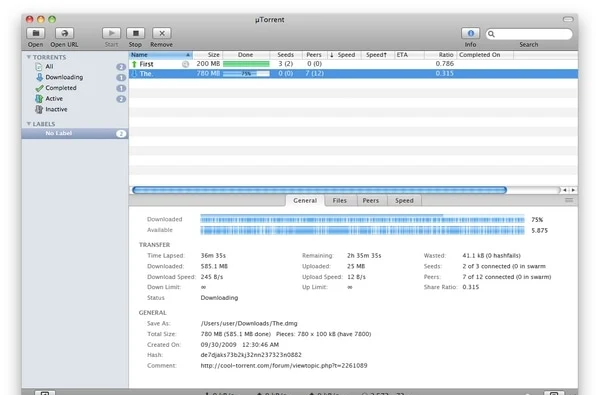Click the magnifier icon in search box
This screenshot has height=395, width=600.
[x=491, y=34]
